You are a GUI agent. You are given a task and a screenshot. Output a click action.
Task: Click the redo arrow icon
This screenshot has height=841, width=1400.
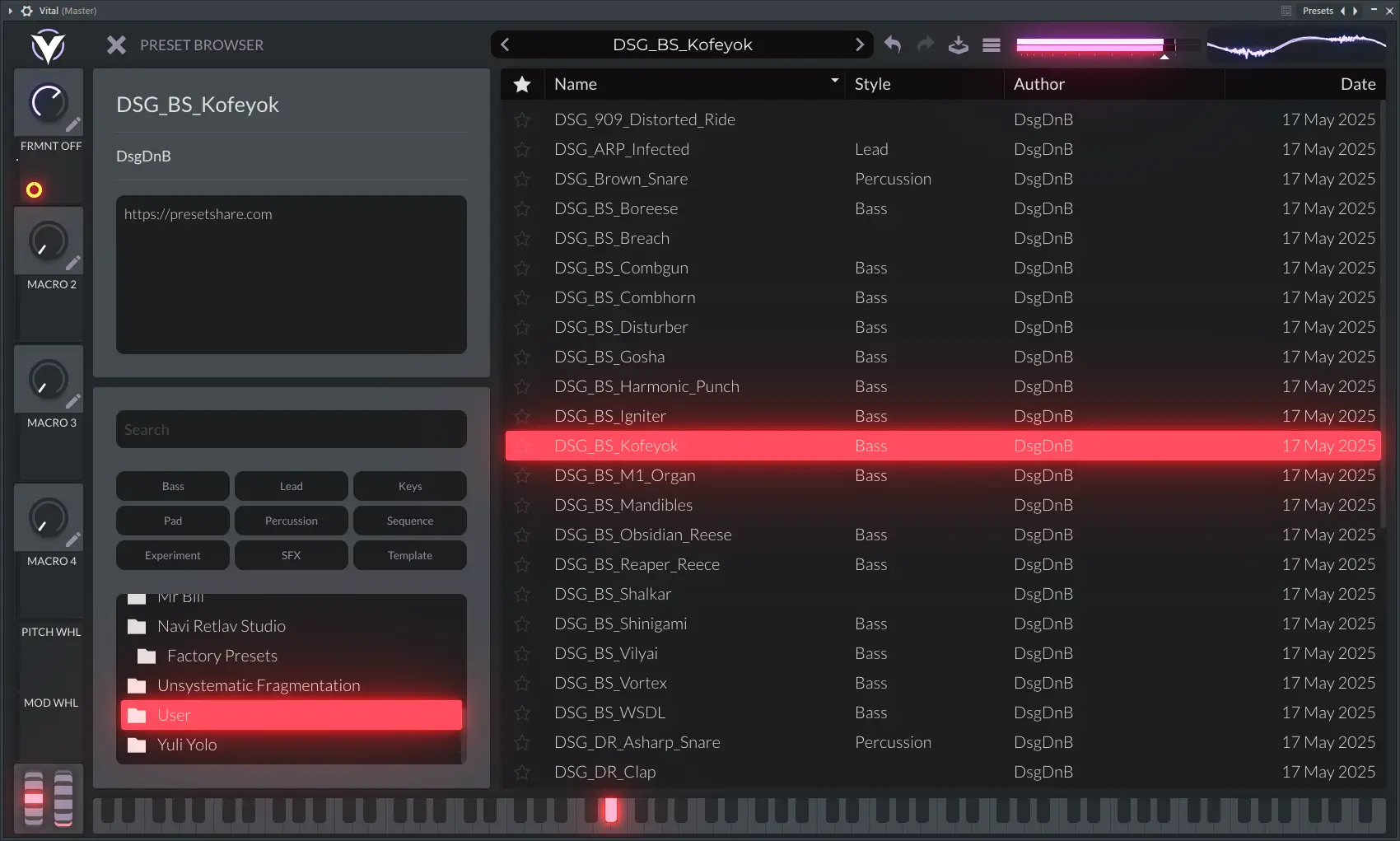(926, 44)
